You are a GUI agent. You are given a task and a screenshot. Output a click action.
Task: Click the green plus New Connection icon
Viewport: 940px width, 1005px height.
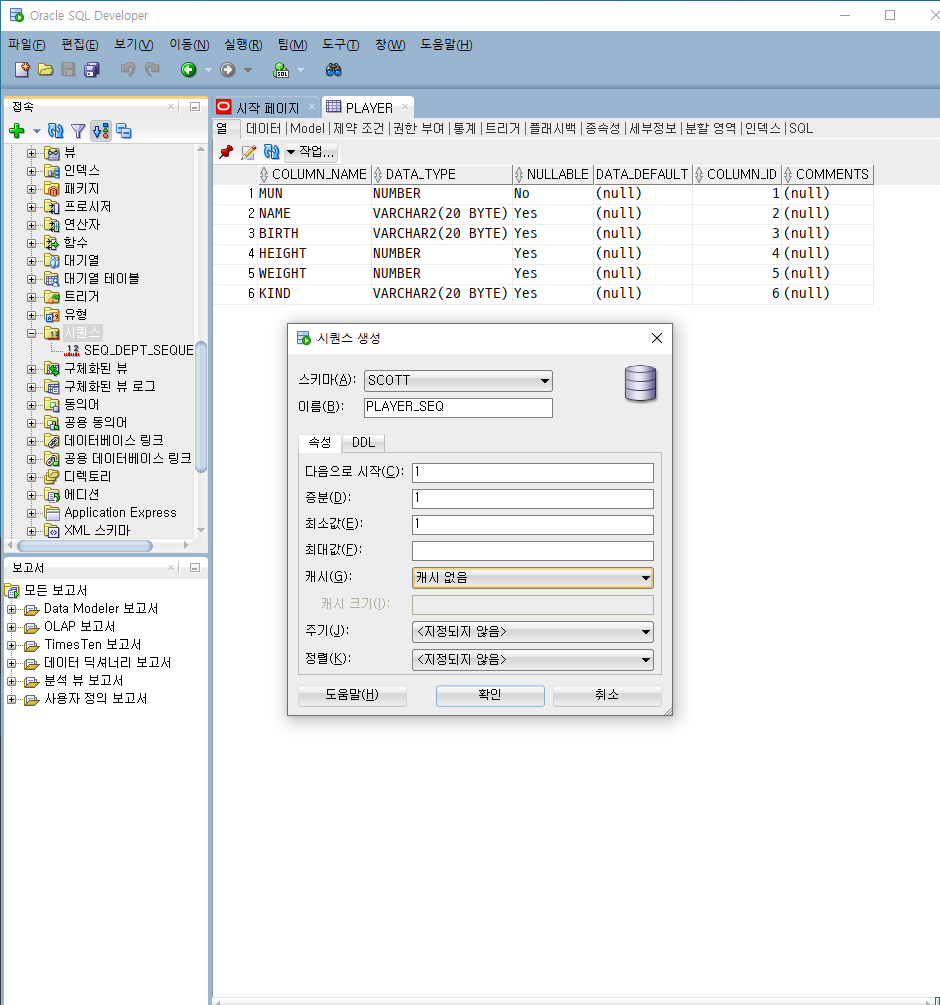point(17,131)
